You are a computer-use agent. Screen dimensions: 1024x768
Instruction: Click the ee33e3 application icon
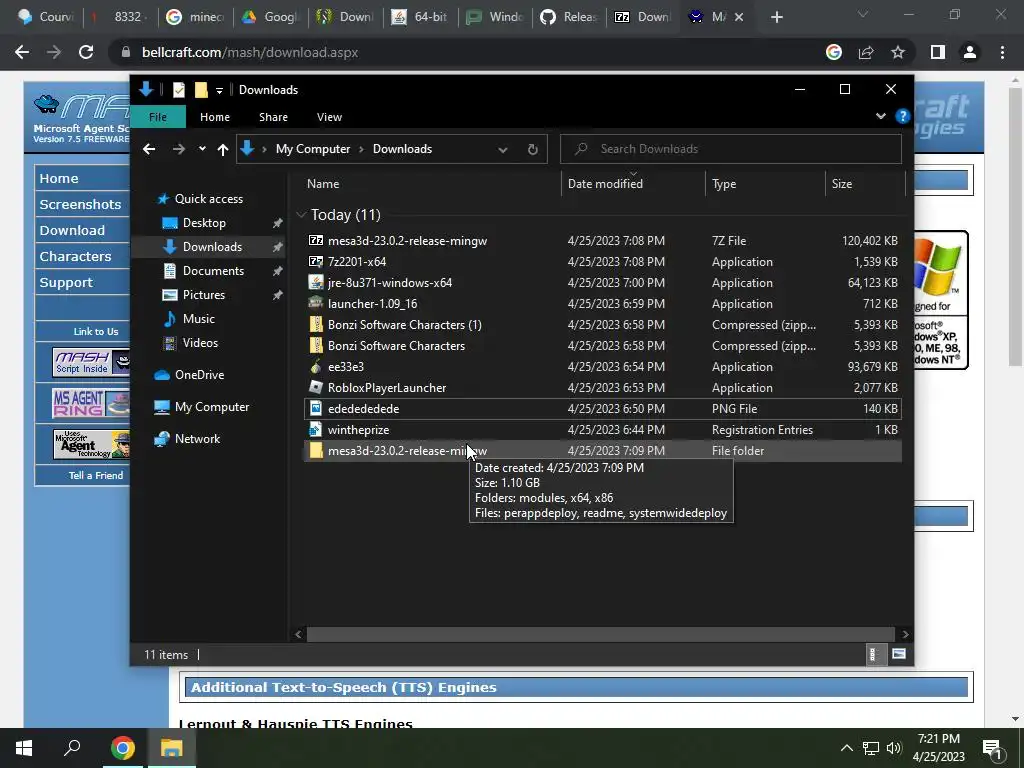coord(315,366)
